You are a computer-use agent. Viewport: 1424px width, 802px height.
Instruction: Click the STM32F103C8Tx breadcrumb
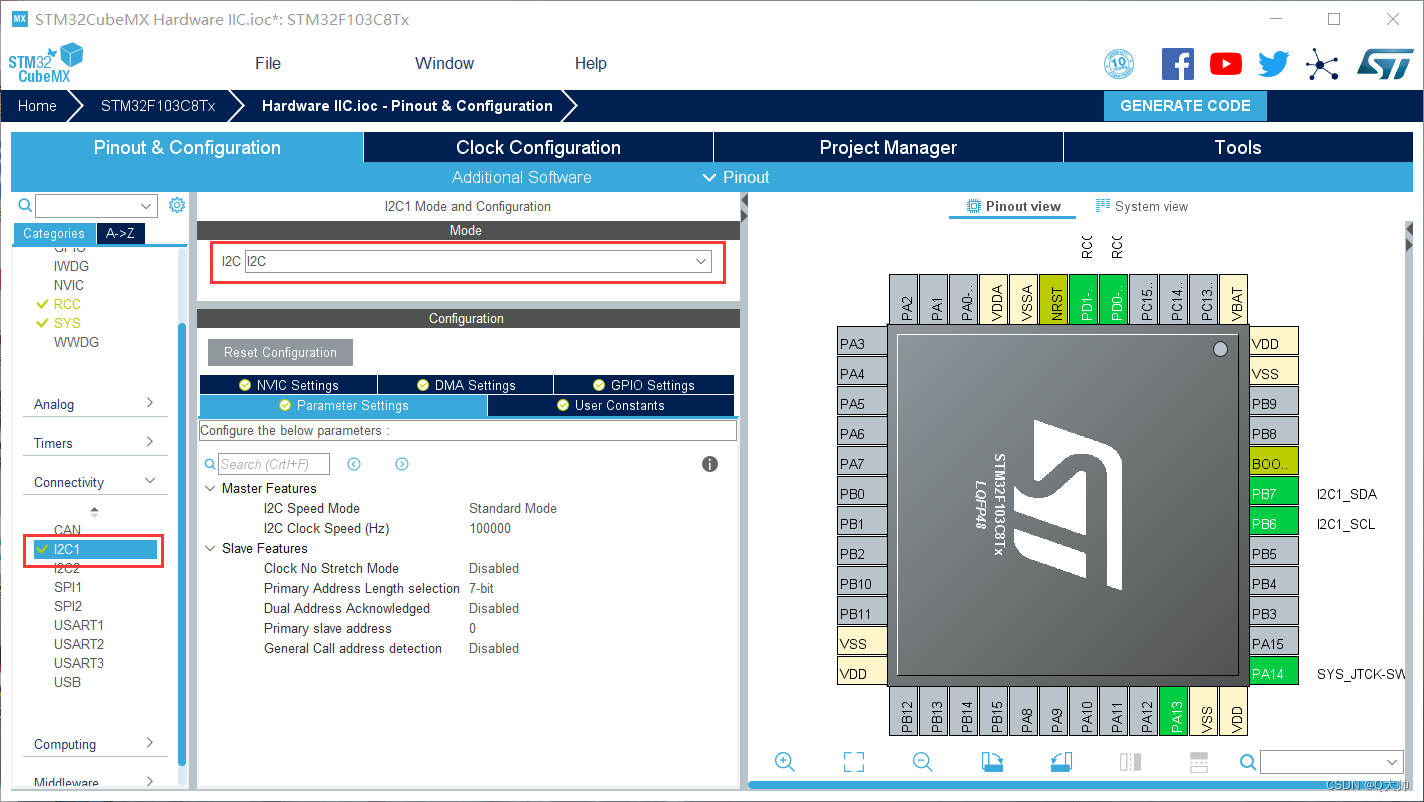coord(158,106)
